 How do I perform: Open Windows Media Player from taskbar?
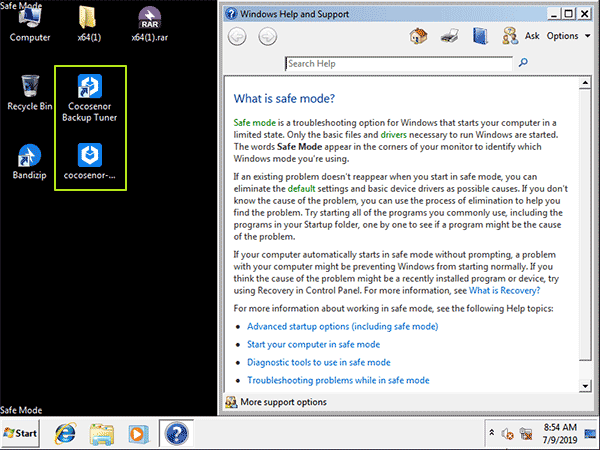click(138, 434)
